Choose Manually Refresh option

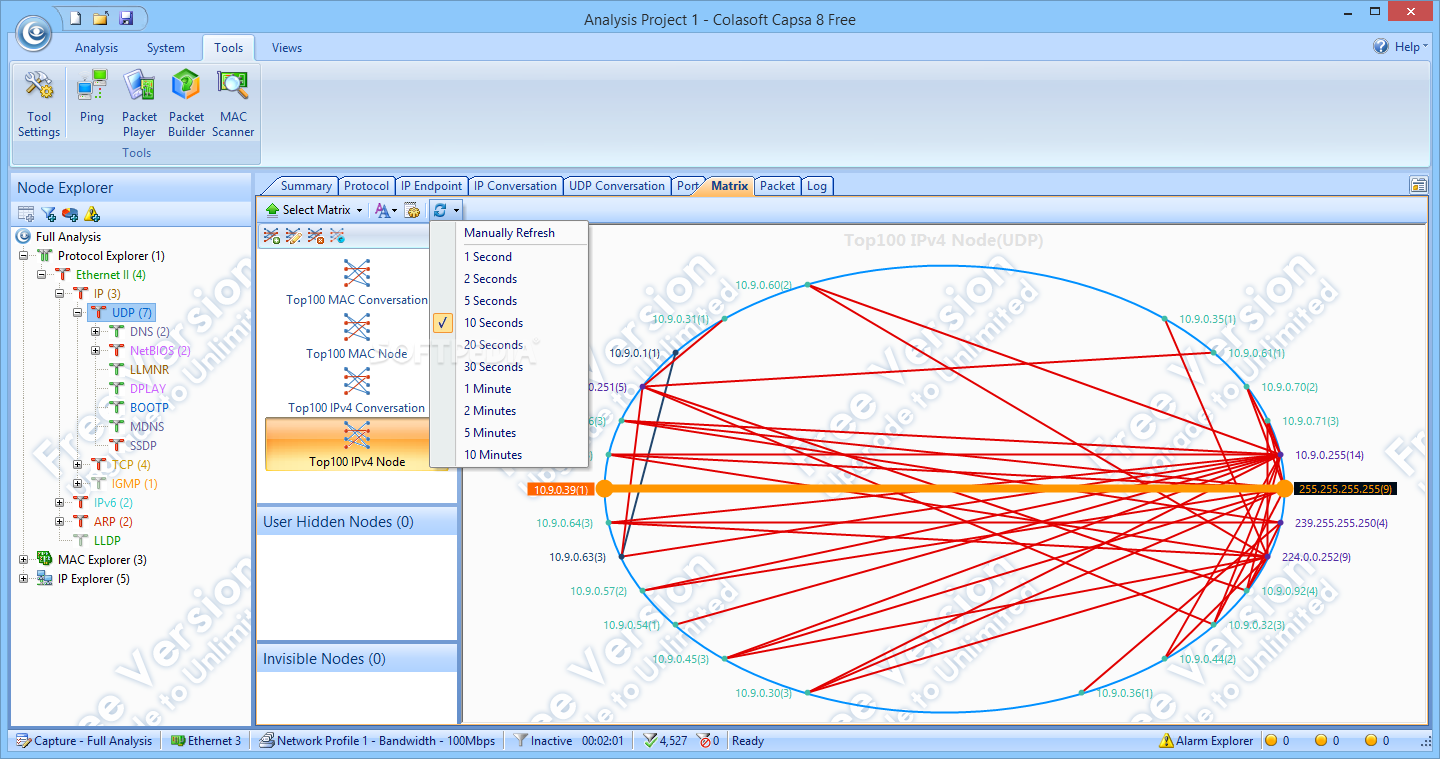click(509, 232)
